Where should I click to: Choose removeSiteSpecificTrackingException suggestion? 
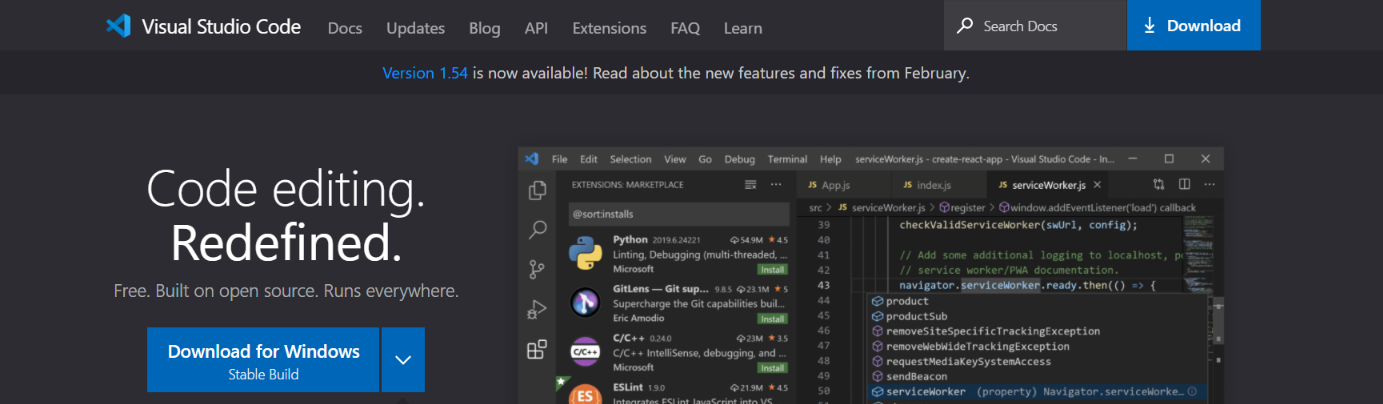(x=1037, y=331)
